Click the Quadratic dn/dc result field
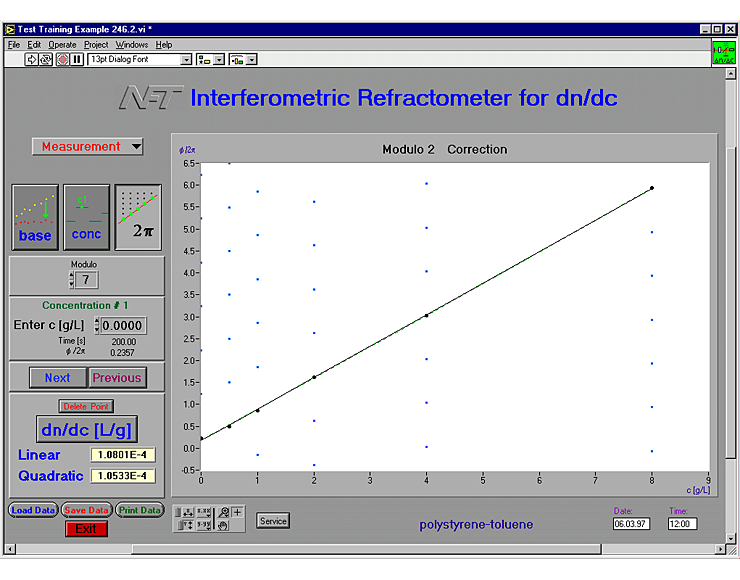The height and width of the screenshot is (580, 740). 123,476
